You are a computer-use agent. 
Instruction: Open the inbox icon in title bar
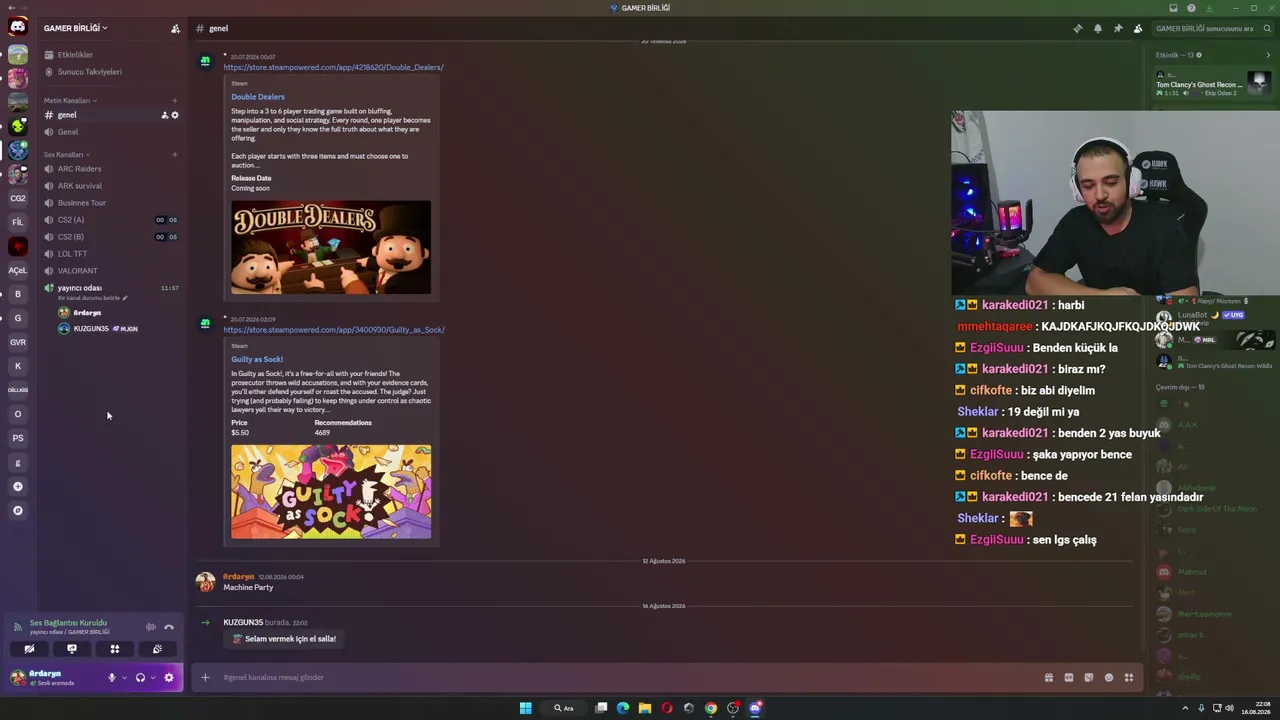(1173, 8)
